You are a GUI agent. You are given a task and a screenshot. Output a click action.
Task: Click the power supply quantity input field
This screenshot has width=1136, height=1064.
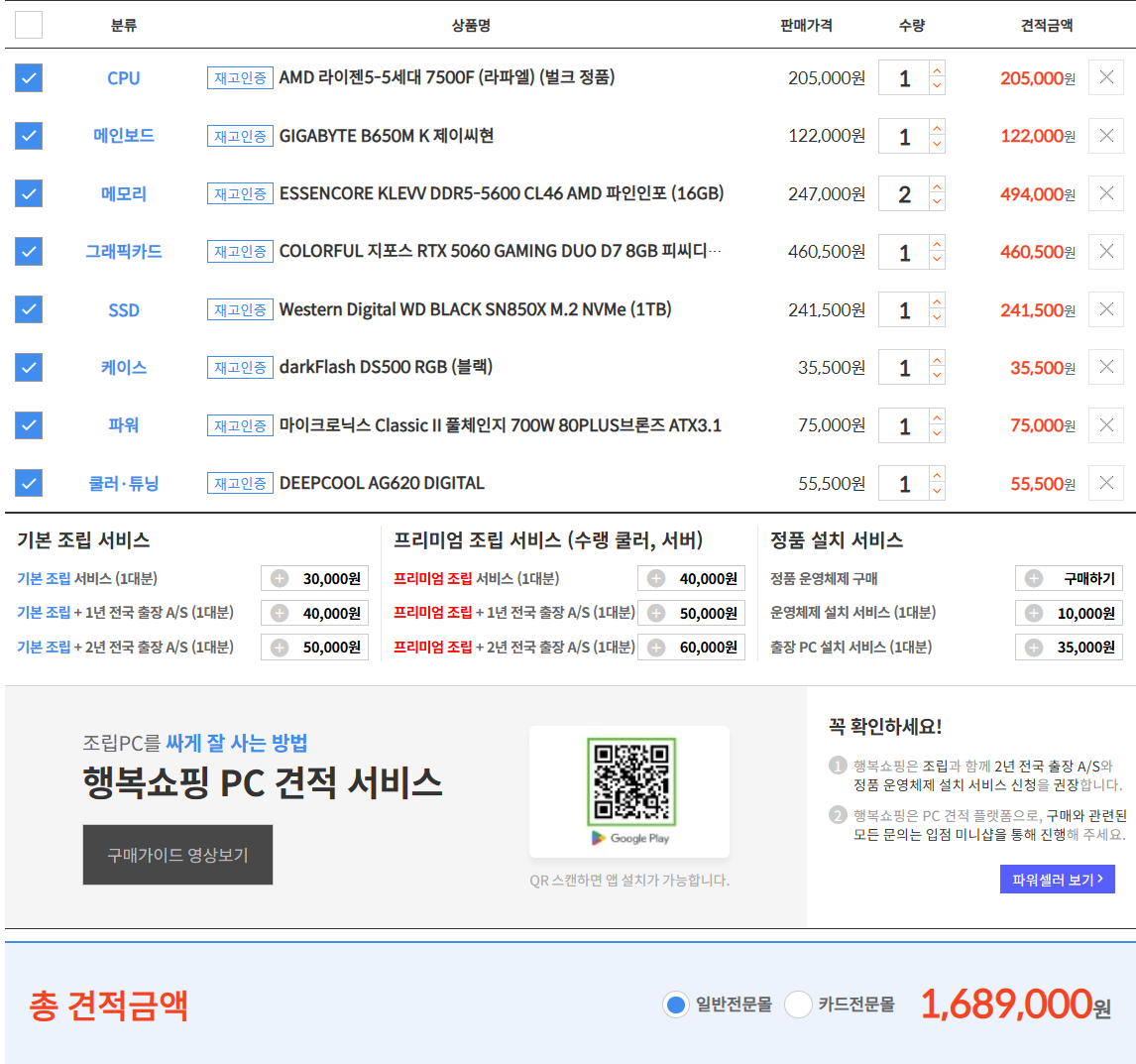[x=904, y=426]
